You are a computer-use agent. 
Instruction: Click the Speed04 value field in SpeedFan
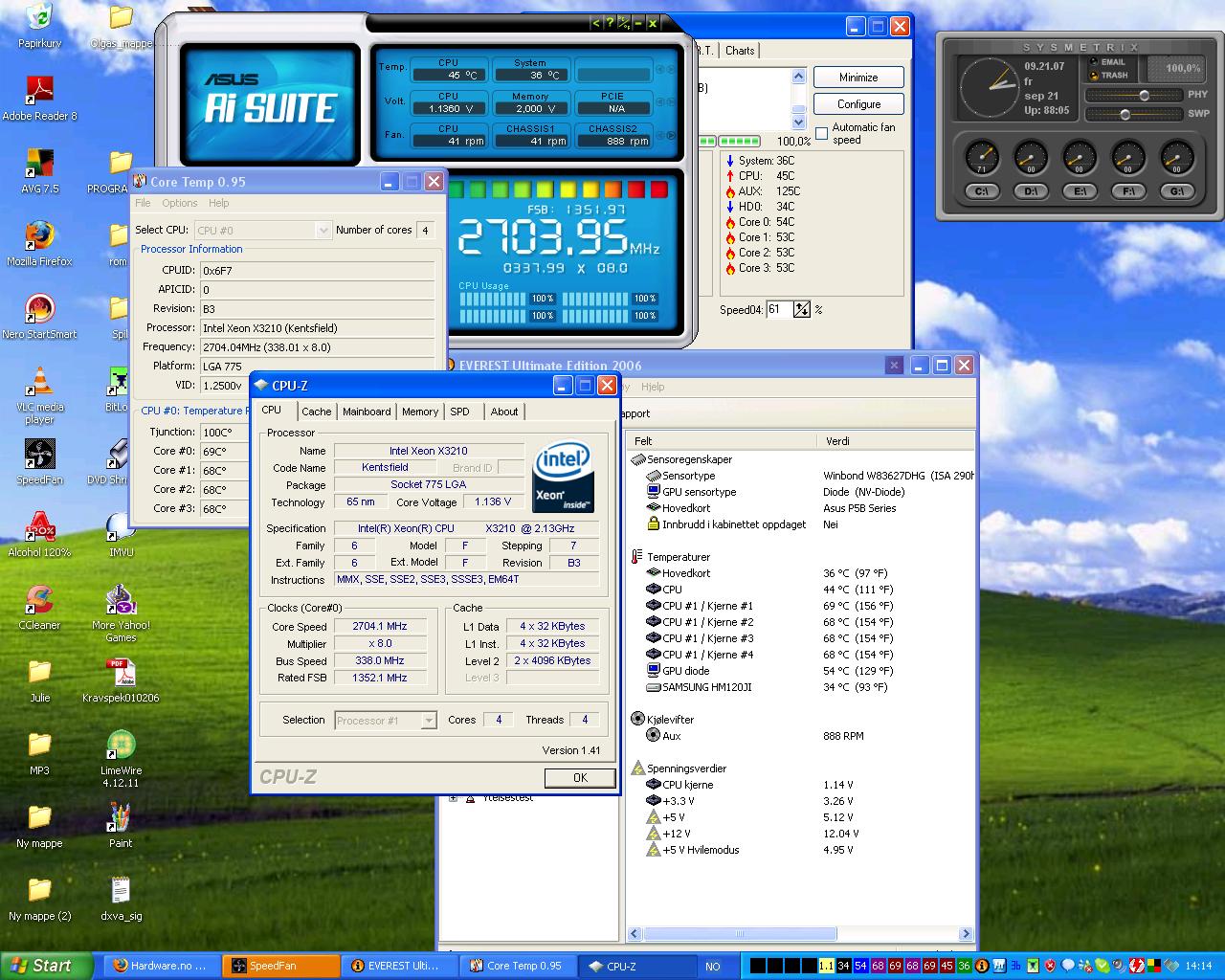778,309
